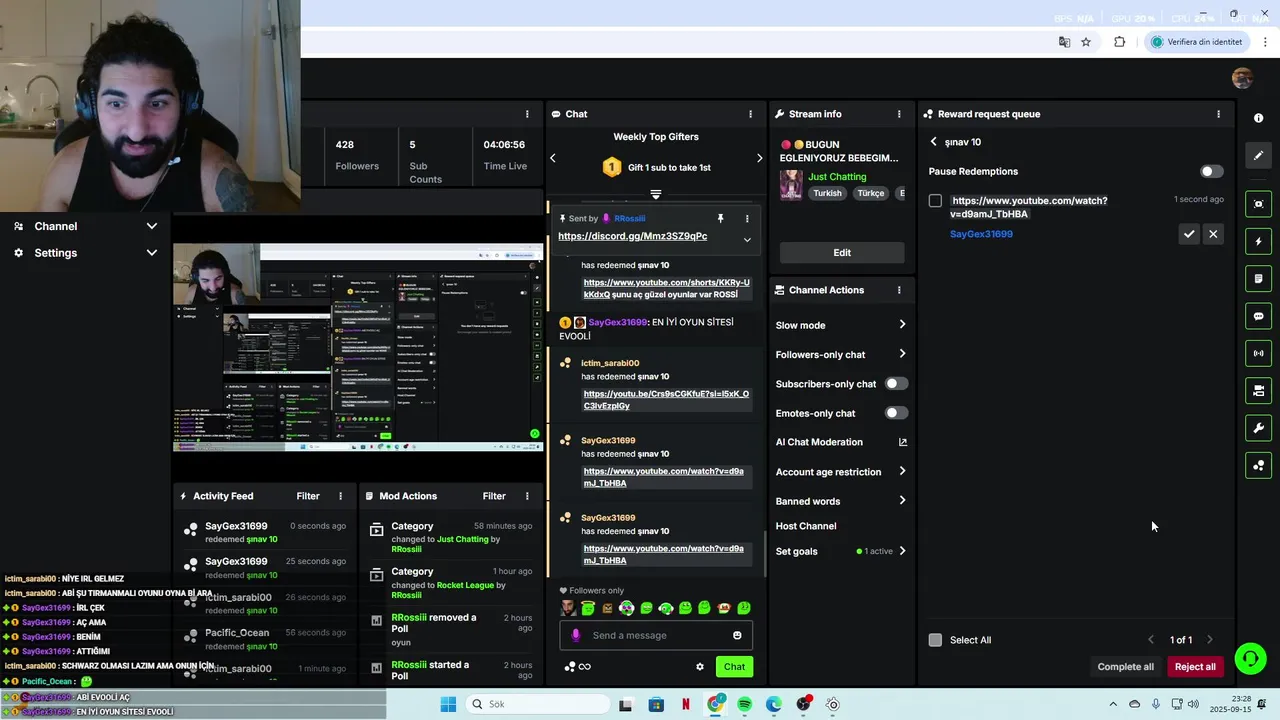Open the profile avatar menu top right
The image size is (1280, 720).
[x=1242, y=78]
